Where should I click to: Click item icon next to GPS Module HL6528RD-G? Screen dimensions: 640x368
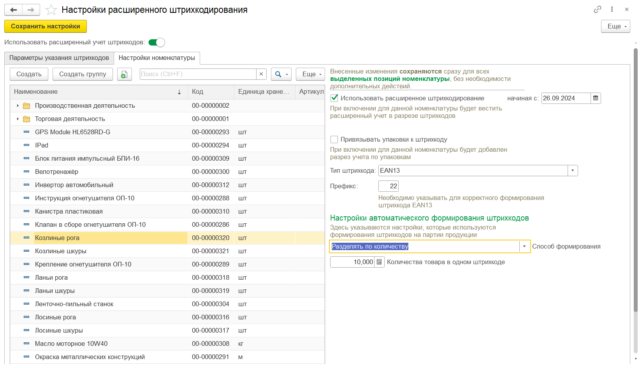coord(27,132)
